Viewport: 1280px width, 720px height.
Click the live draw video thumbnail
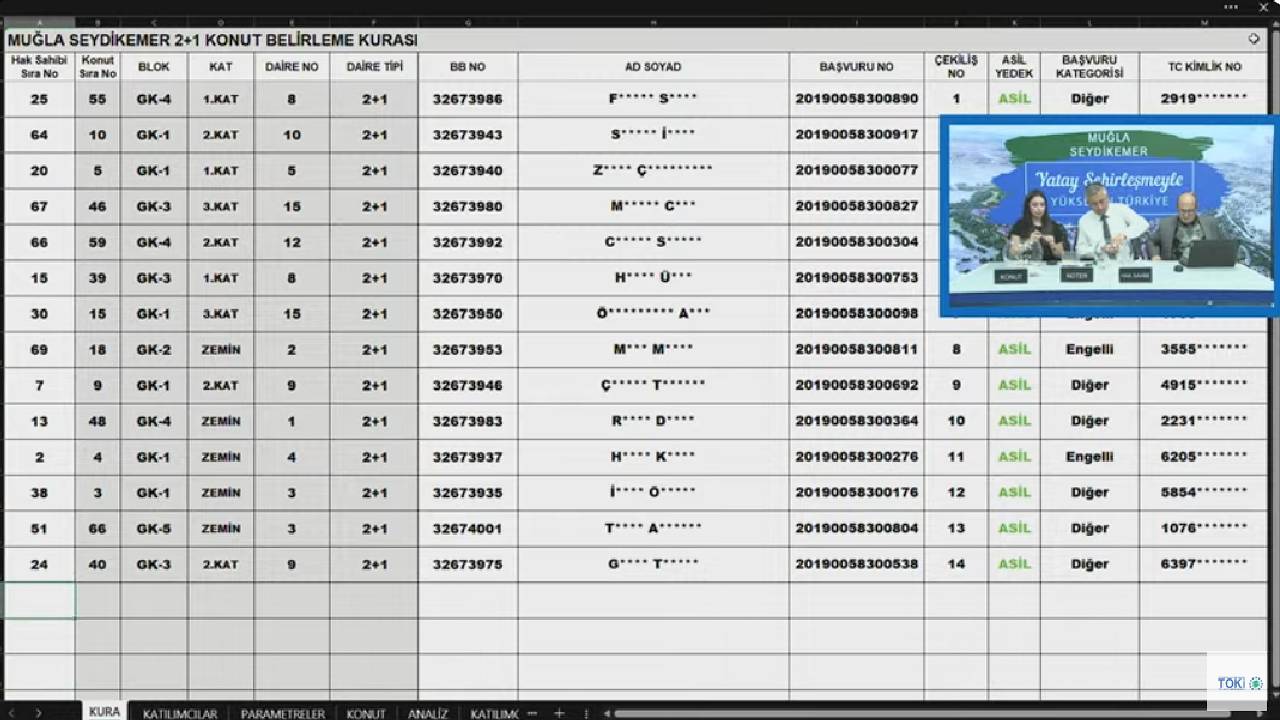click(1108, 216)
